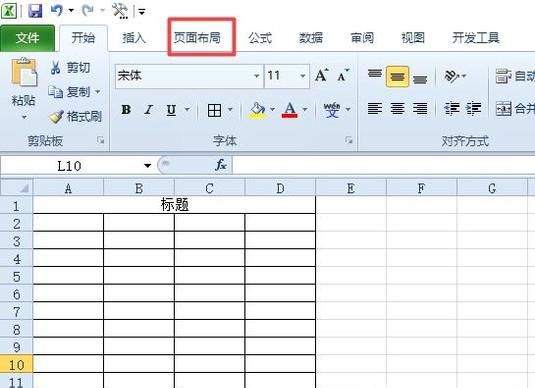Expand the 复制 dropdown arrow
The height and width of the screenshot is (388, 535).
[x=98, y=92]
